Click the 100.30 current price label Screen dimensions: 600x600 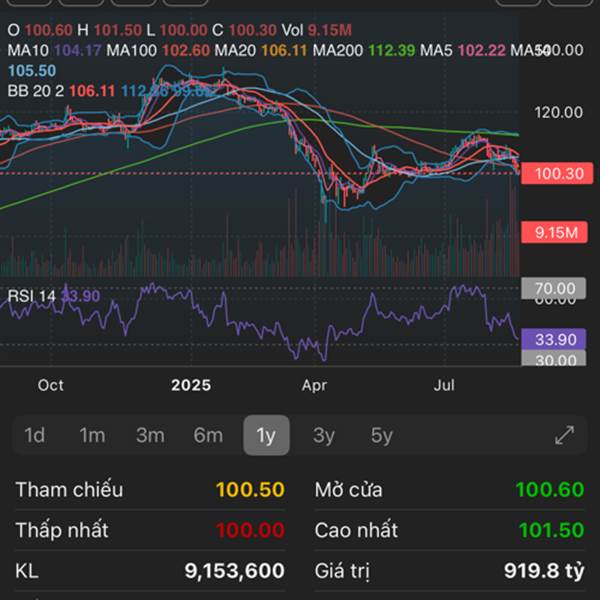(557, 173)
